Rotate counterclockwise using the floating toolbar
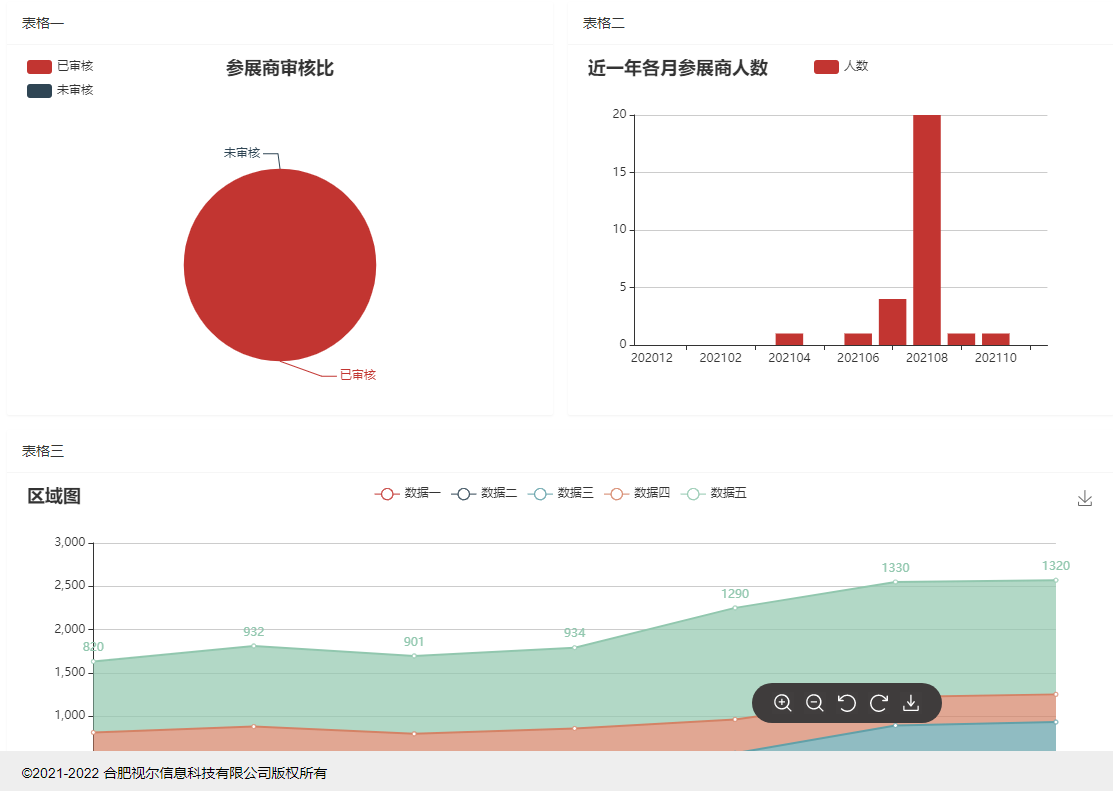 tap(847, 703)
